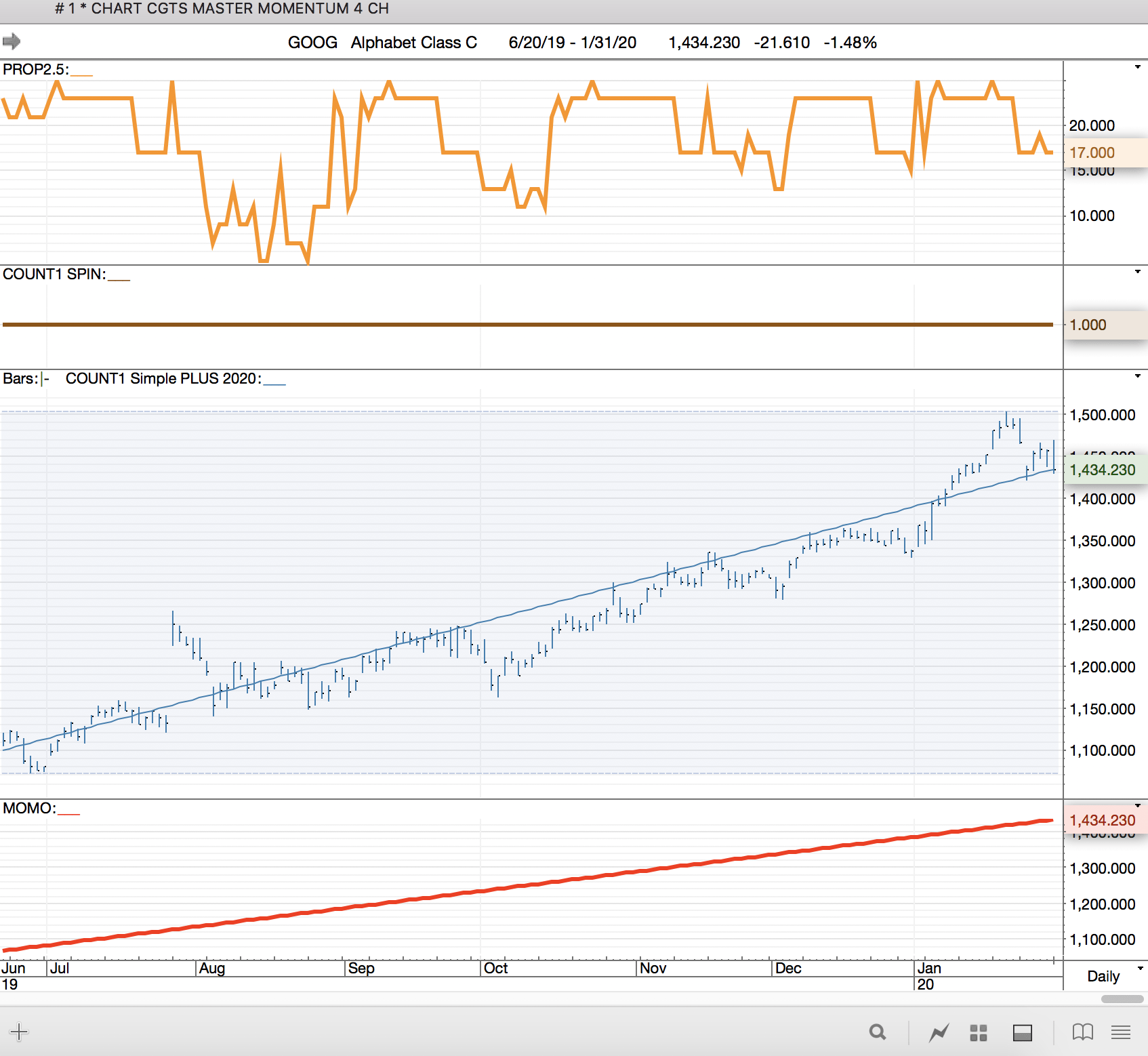
Task: Open the COUNT1 SPIN pane dropdown arrow
Action: [x=1137, y=272]
